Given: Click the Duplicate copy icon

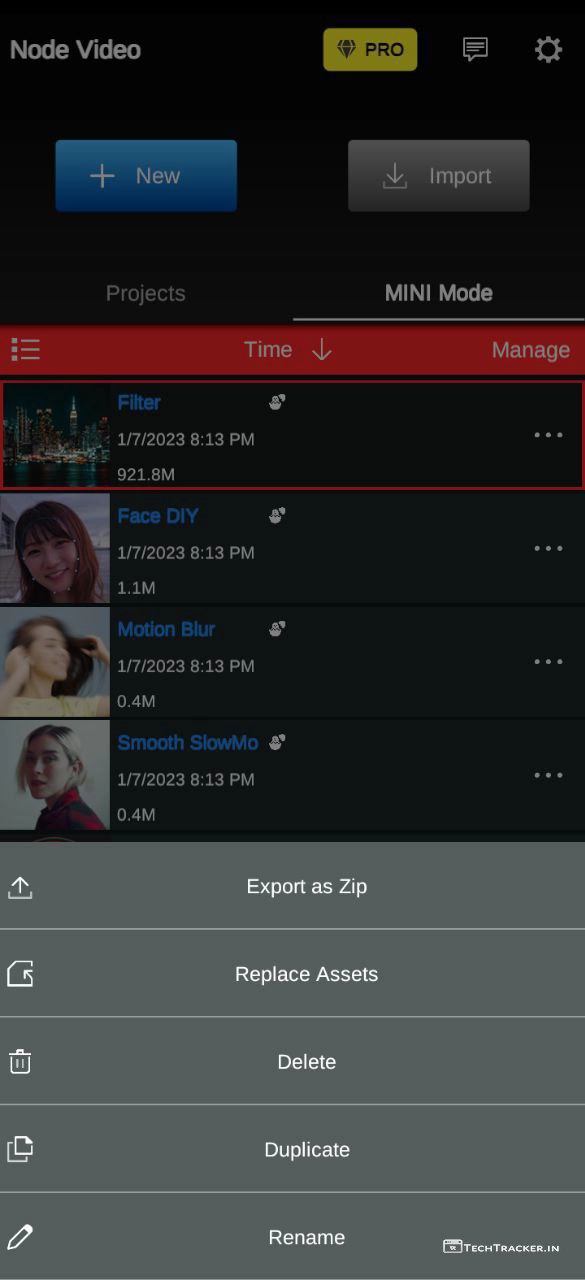Looking at the screenshot, I should [20, 1149].
